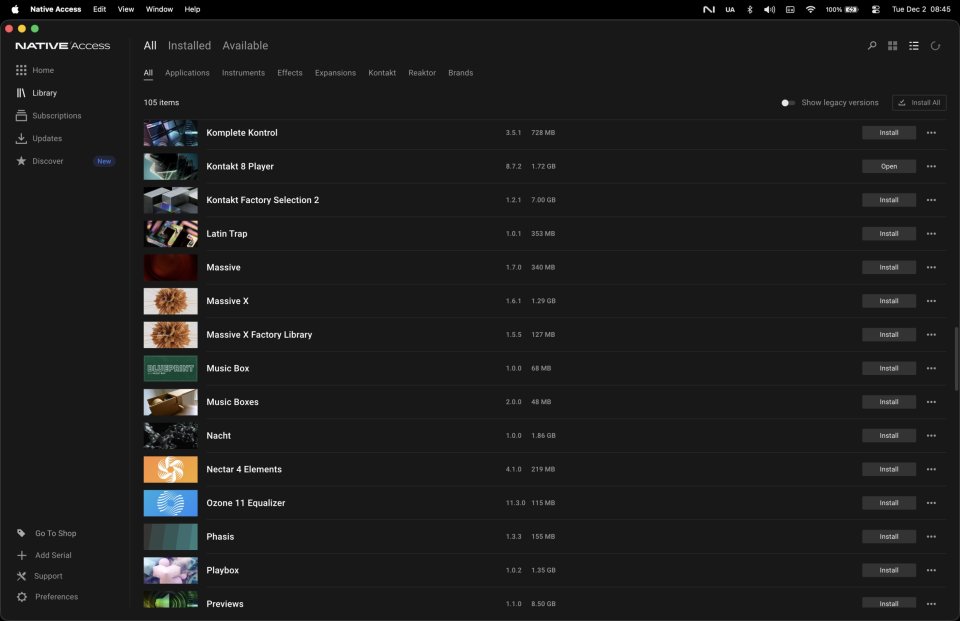The width and height of the screenshot is (960, 621).
Task: Select the Expansions filter tab
Action: pyautogui.click(x=335, y=73)
